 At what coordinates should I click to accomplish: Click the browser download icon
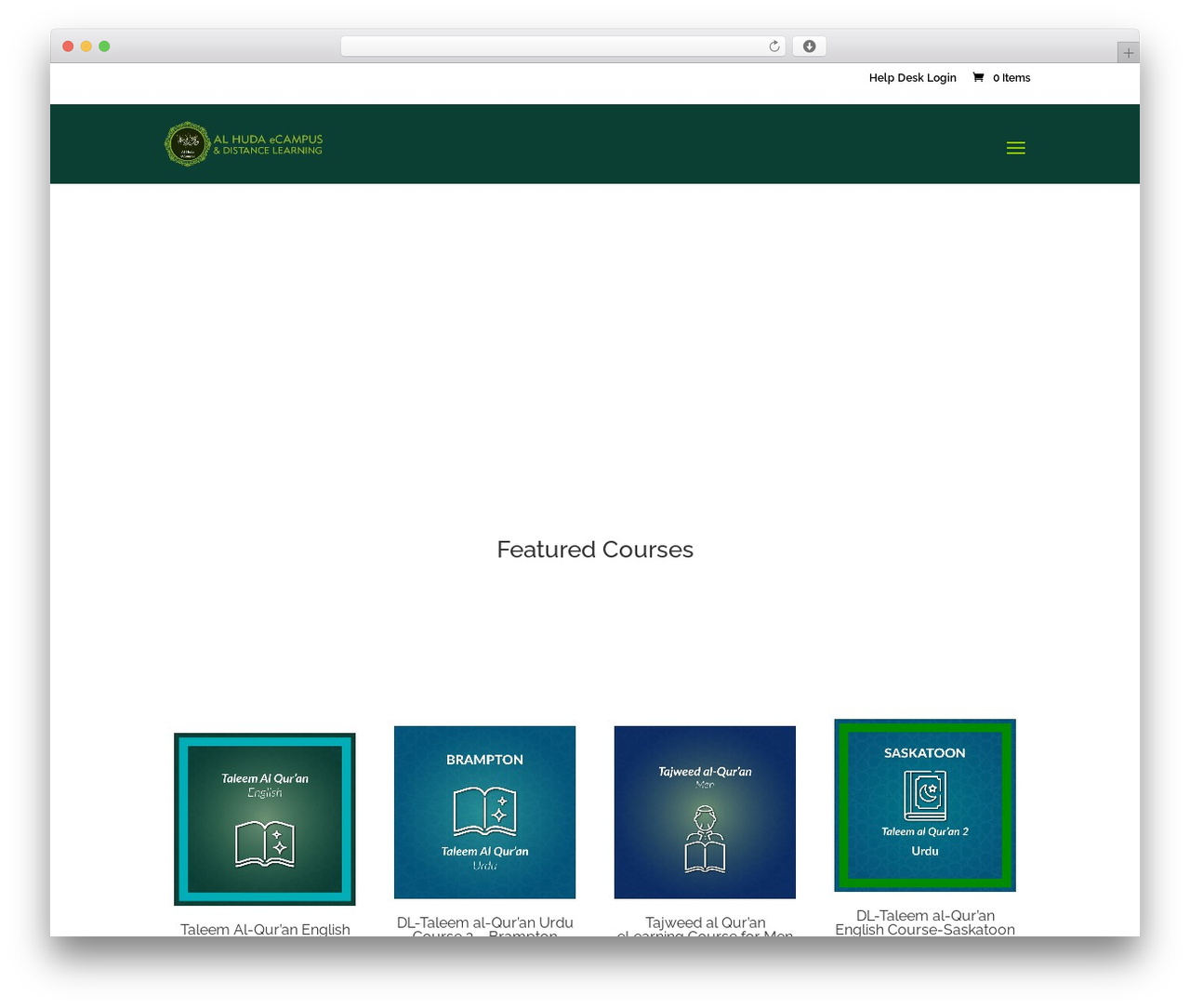(x=809, y=46)
